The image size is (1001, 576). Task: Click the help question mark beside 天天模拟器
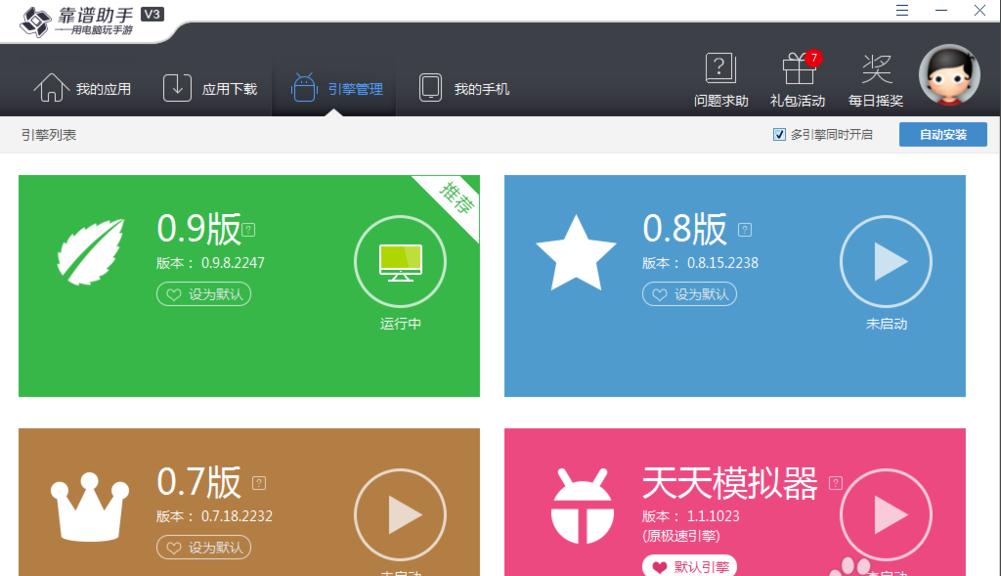(x=835, y=484)
